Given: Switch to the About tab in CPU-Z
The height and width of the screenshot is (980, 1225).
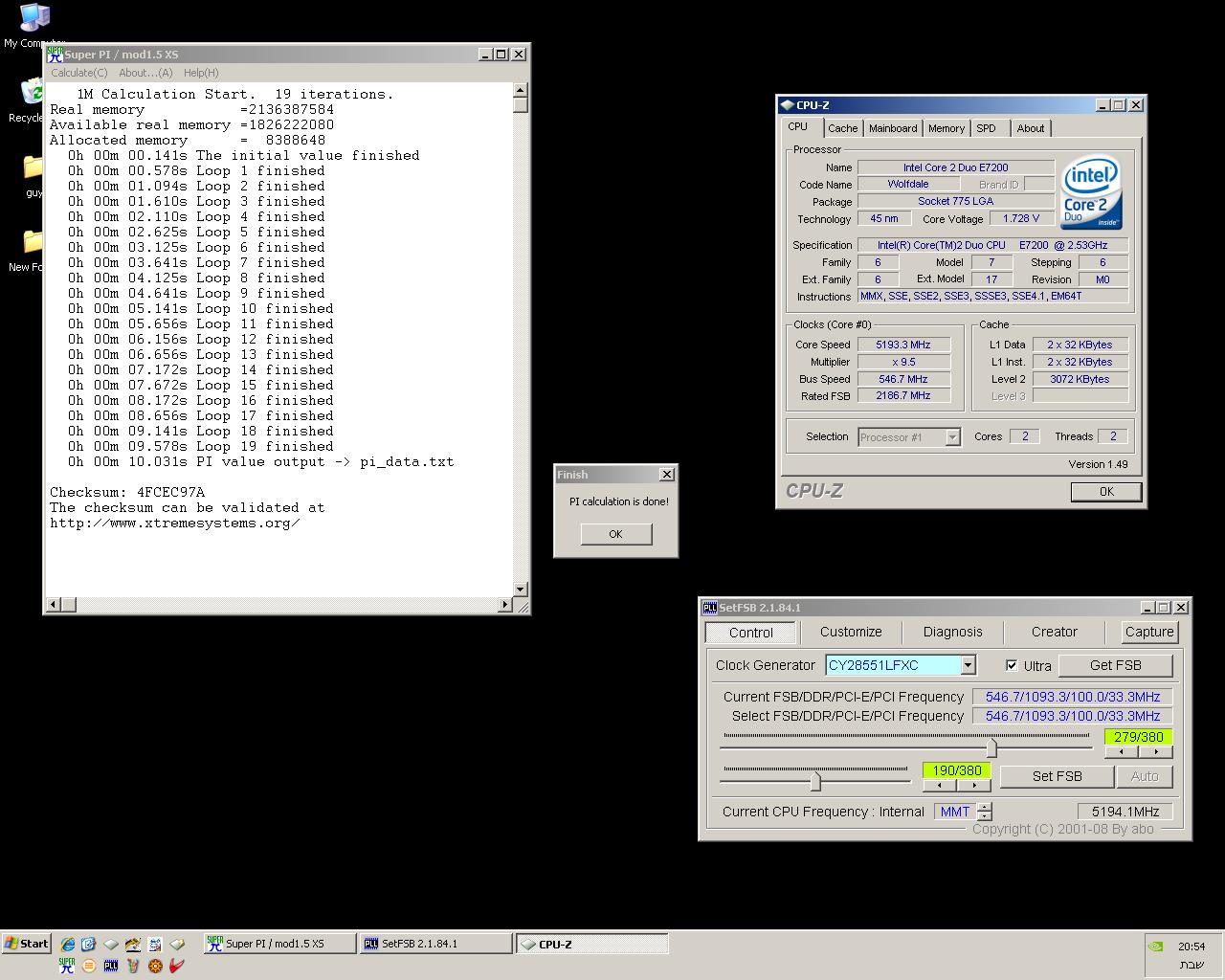Looking at the screenshot, I should tap(1031, 128).
